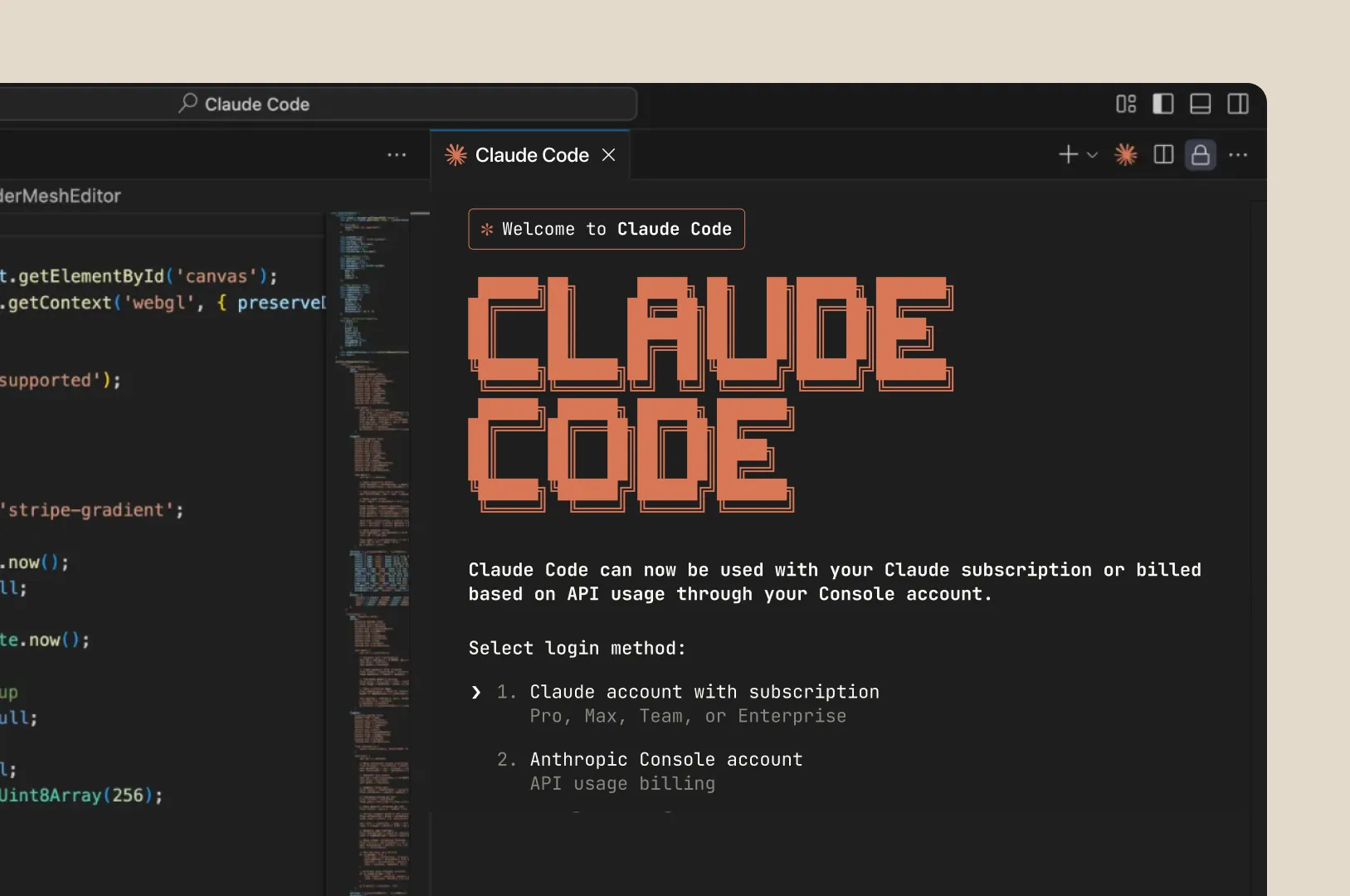Click the derMeshEditor breadcrumb
1350x896 pixels.
click(x=61, y=196)
